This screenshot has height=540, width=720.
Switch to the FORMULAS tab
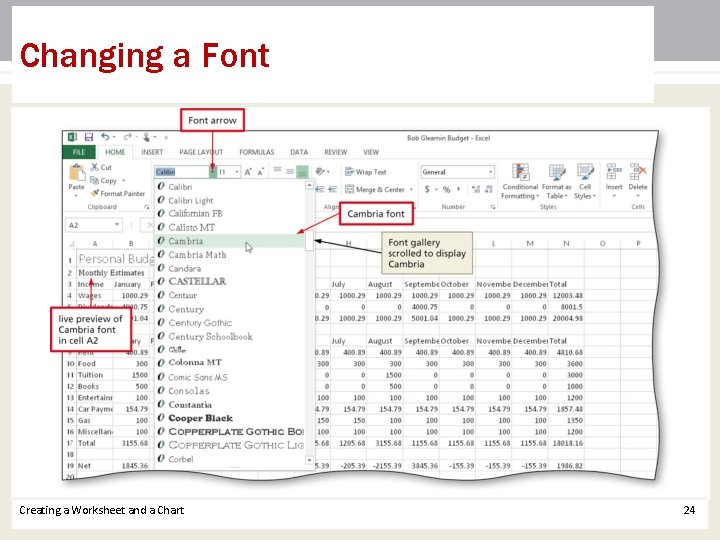(257, 152)
